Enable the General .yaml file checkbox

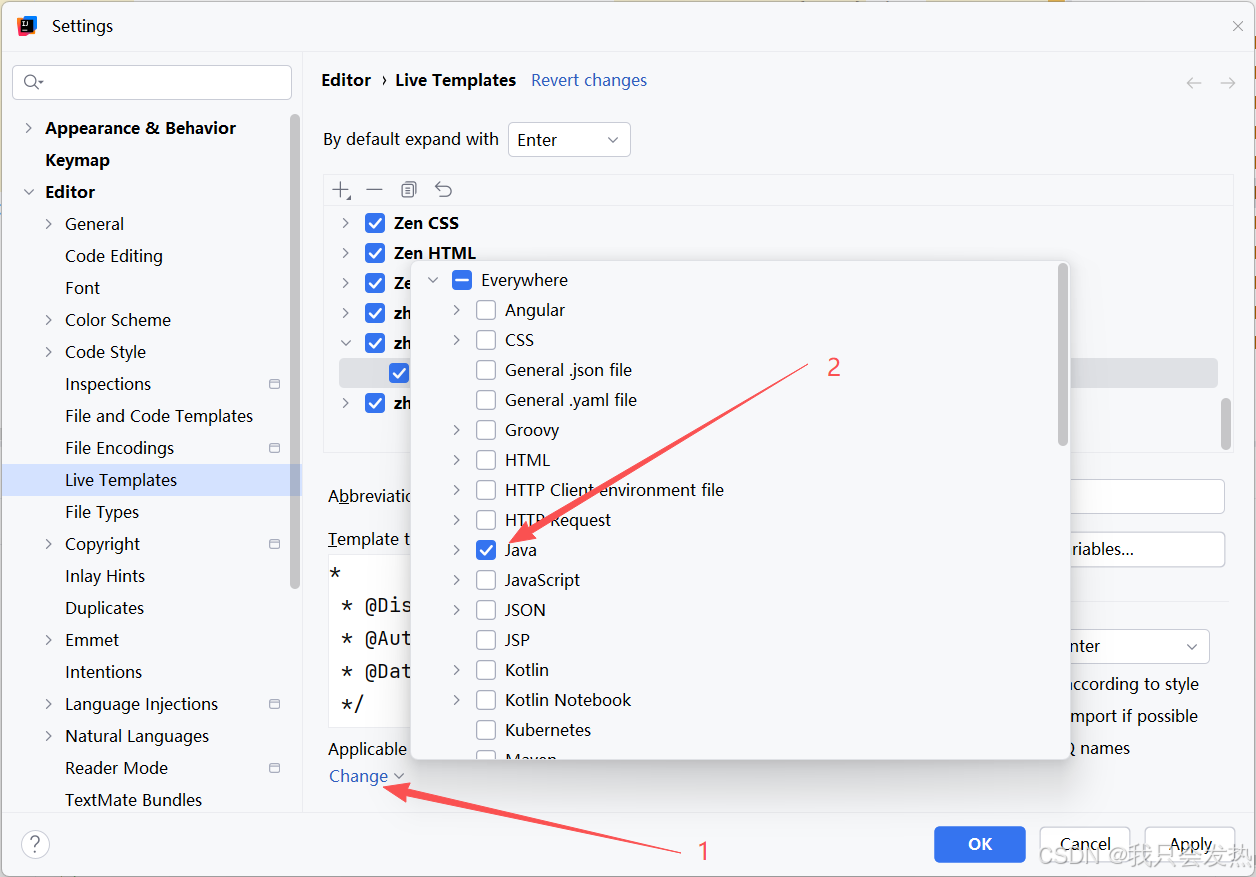tap(486, 400)
